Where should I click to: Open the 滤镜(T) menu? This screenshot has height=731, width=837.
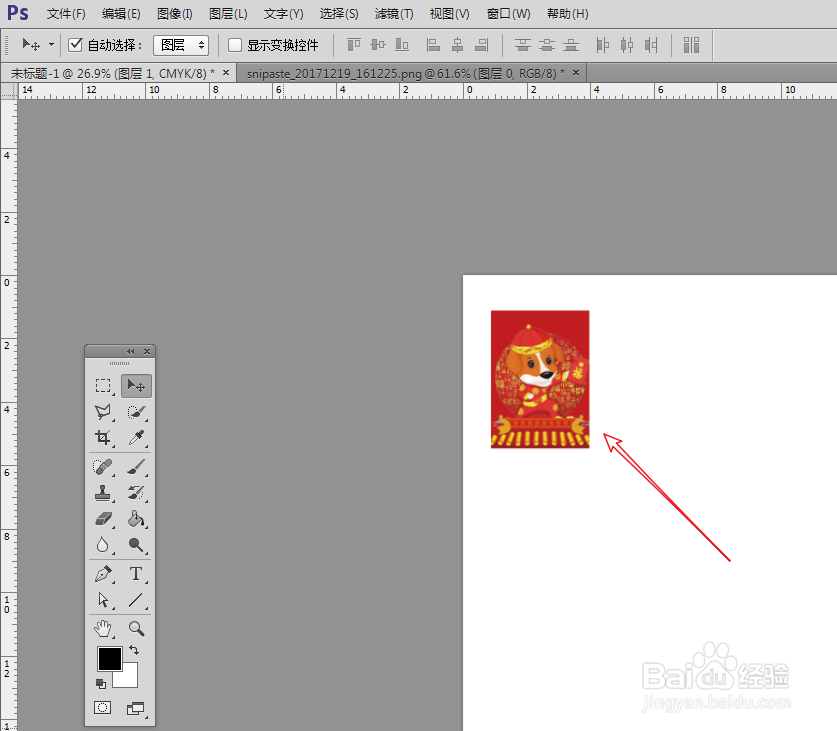[394, 14]
